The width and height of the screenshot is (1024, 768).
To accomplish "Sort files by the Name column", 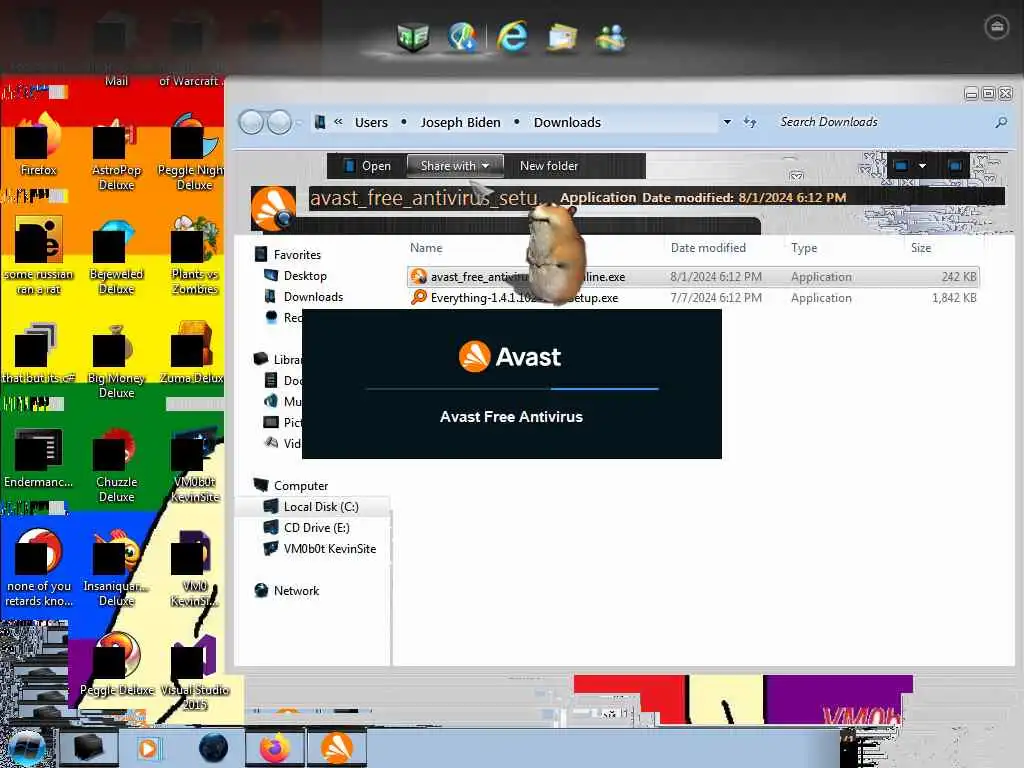I will tap(426, 248).
